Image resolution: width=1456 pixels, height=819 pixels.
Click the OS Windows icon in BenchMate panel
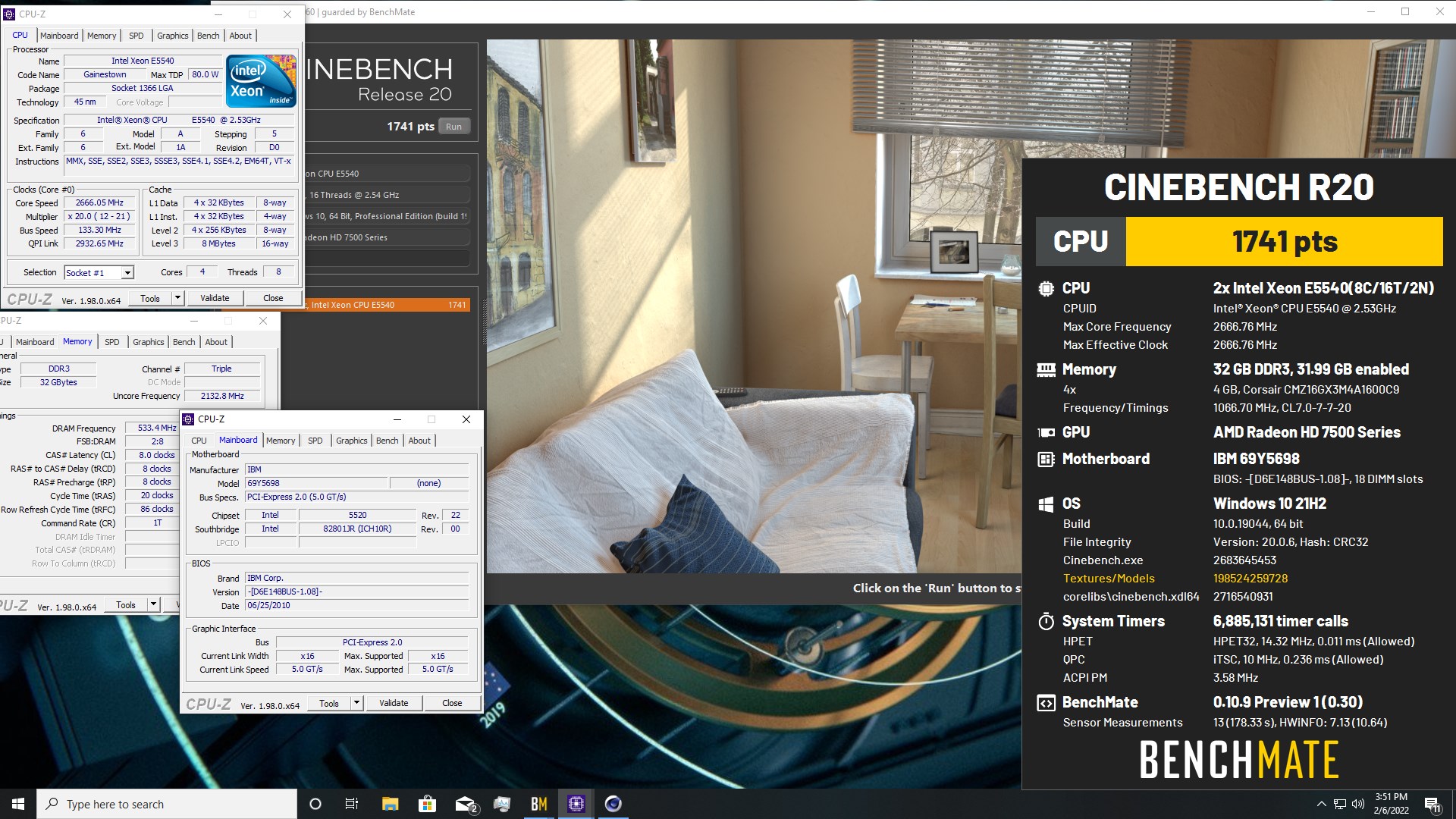[1046, 504]
